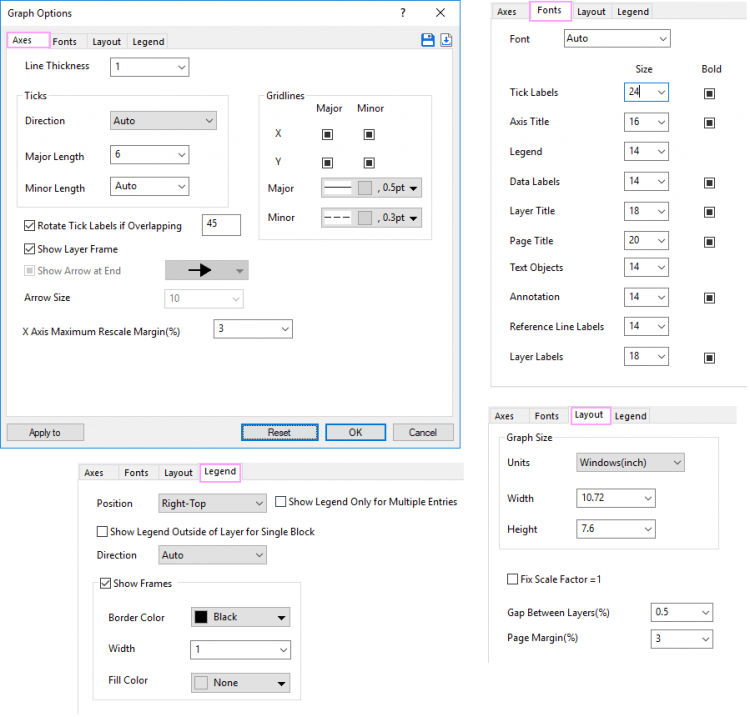
Task: Open the Legend tab in Graph Options dialog
Action: click(x=148, y=42)
